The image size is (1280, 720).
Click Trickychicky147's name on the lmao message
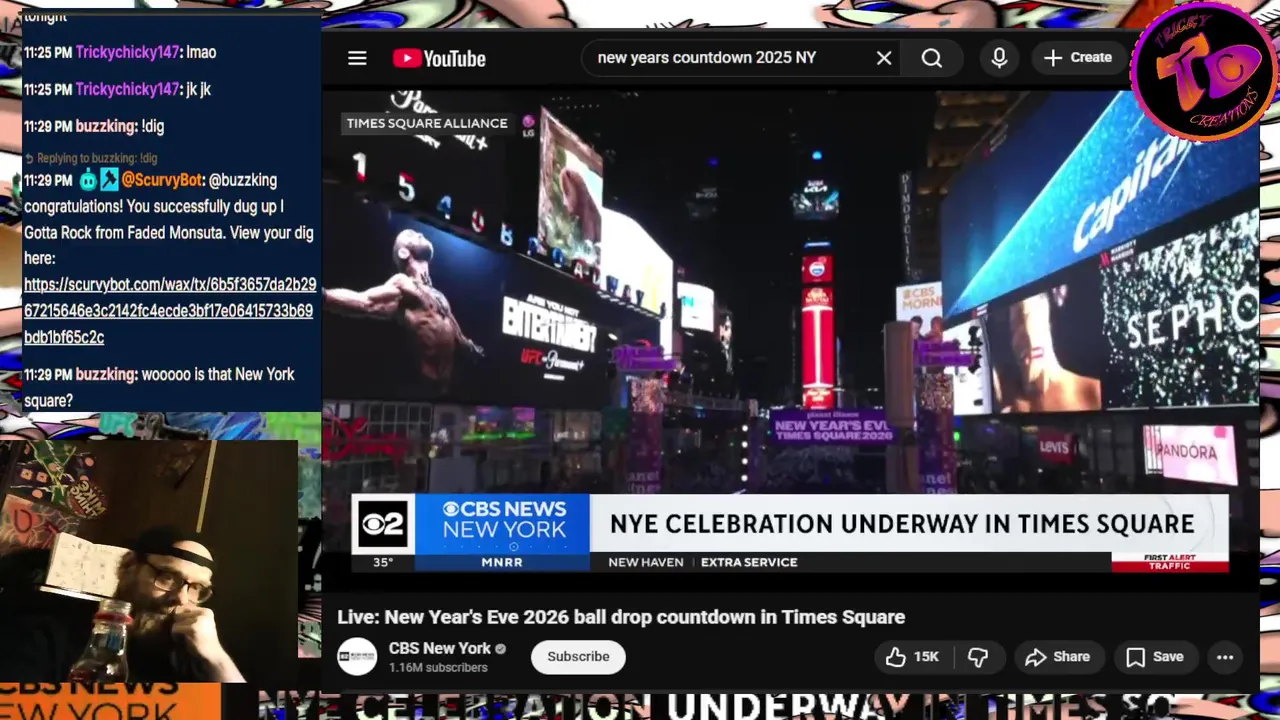coord(127,52)
